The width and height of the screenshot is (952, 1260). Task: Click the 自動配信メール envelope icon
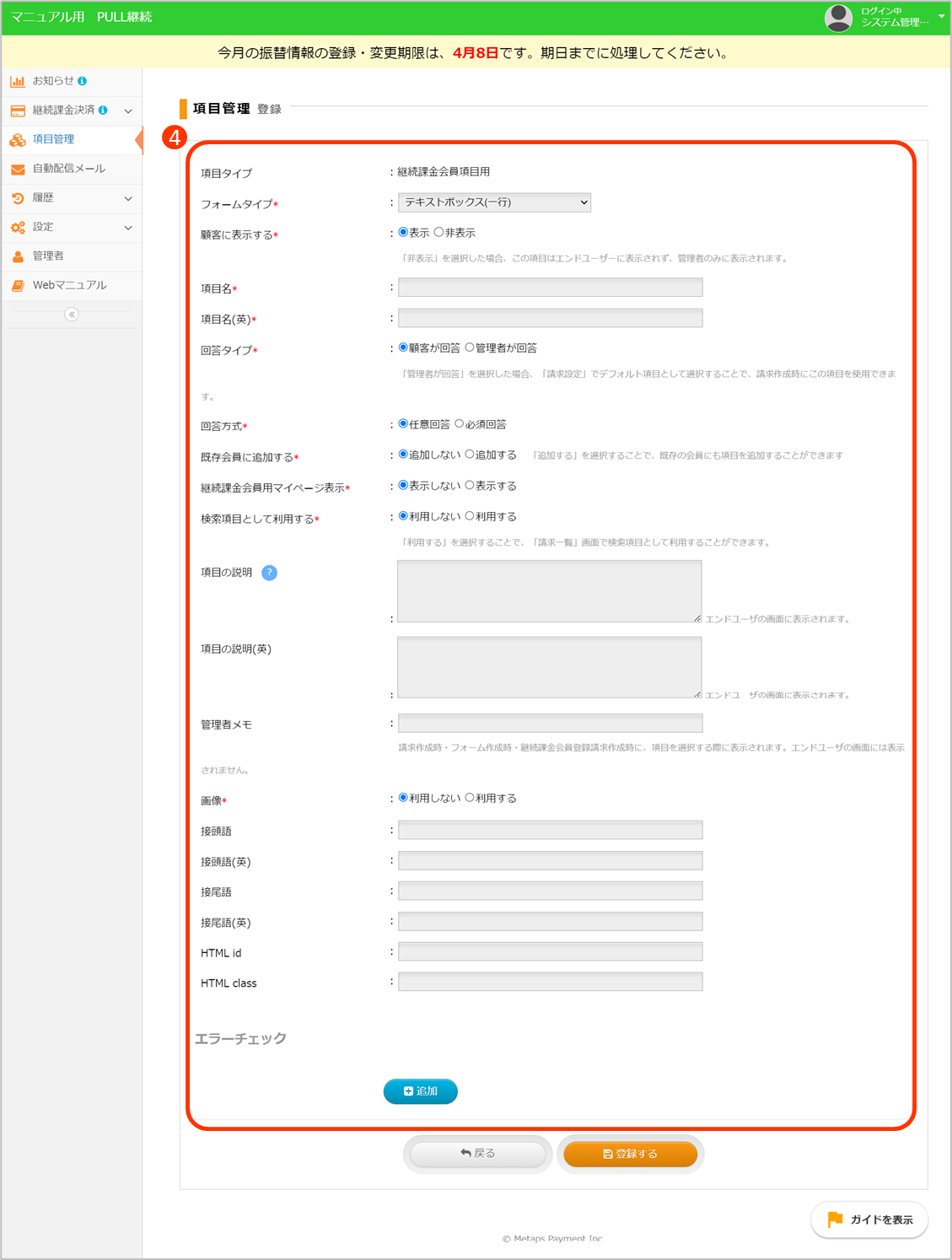pos(17,170)
